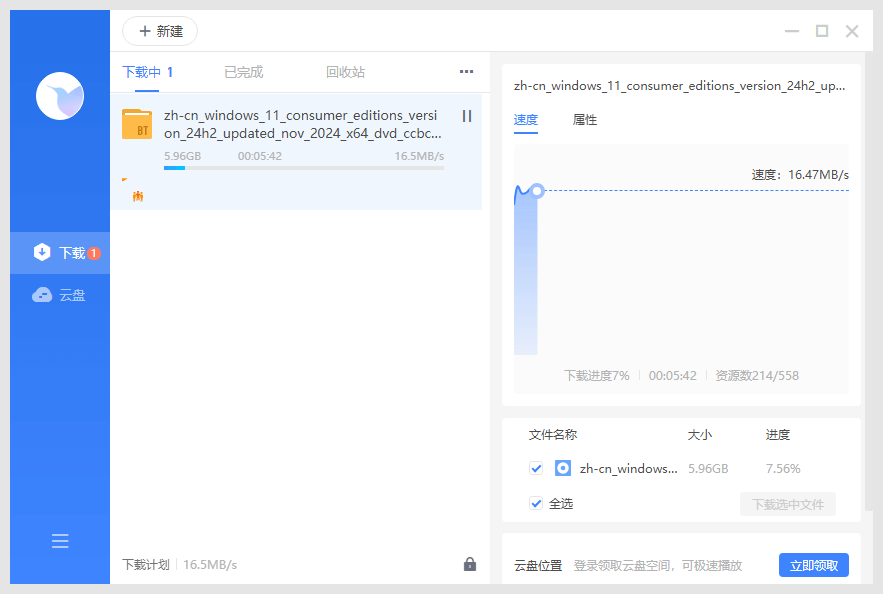Screen dimensions: 883x594
Task: Click the 云盘位置 label
Action: (x=538, y=565)
